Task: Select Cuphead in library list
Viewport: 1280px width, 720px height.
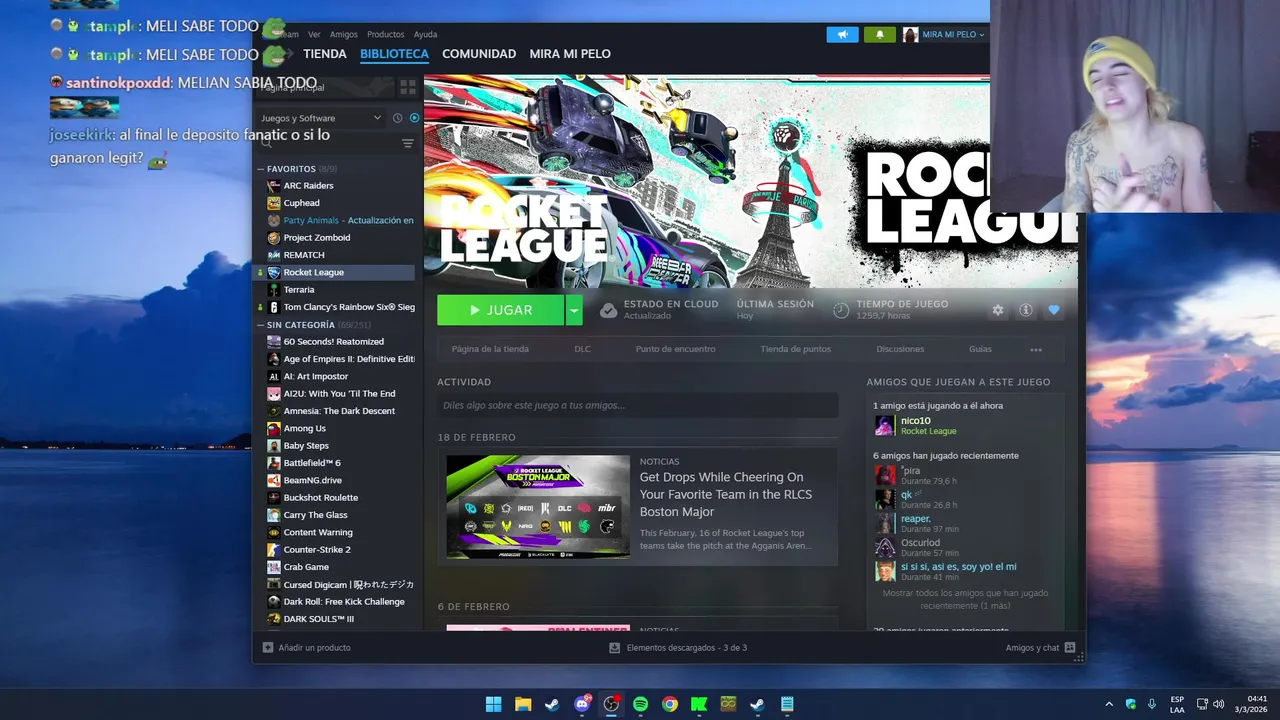Action: coord(301,203)
